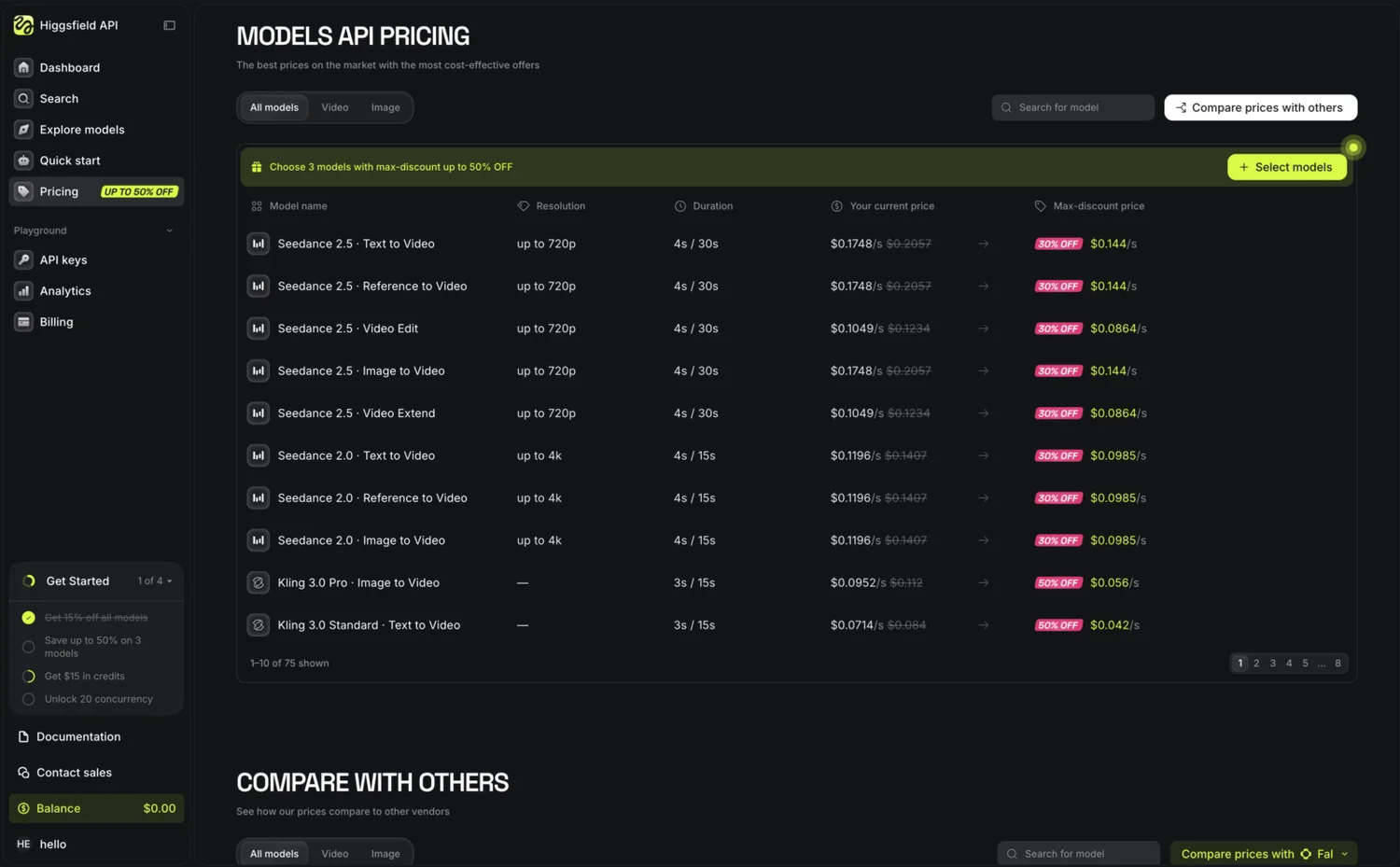Open the Analytics menu item
This screenshot has height=867, width=1400.
[96, 290]
